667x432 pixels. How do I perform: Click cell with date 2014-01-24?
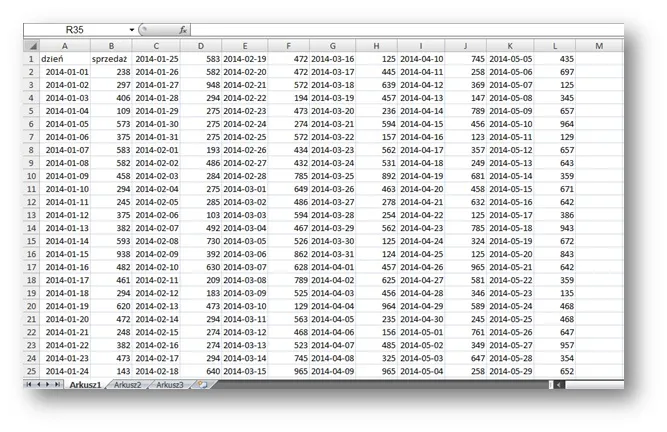coord(65,371)
